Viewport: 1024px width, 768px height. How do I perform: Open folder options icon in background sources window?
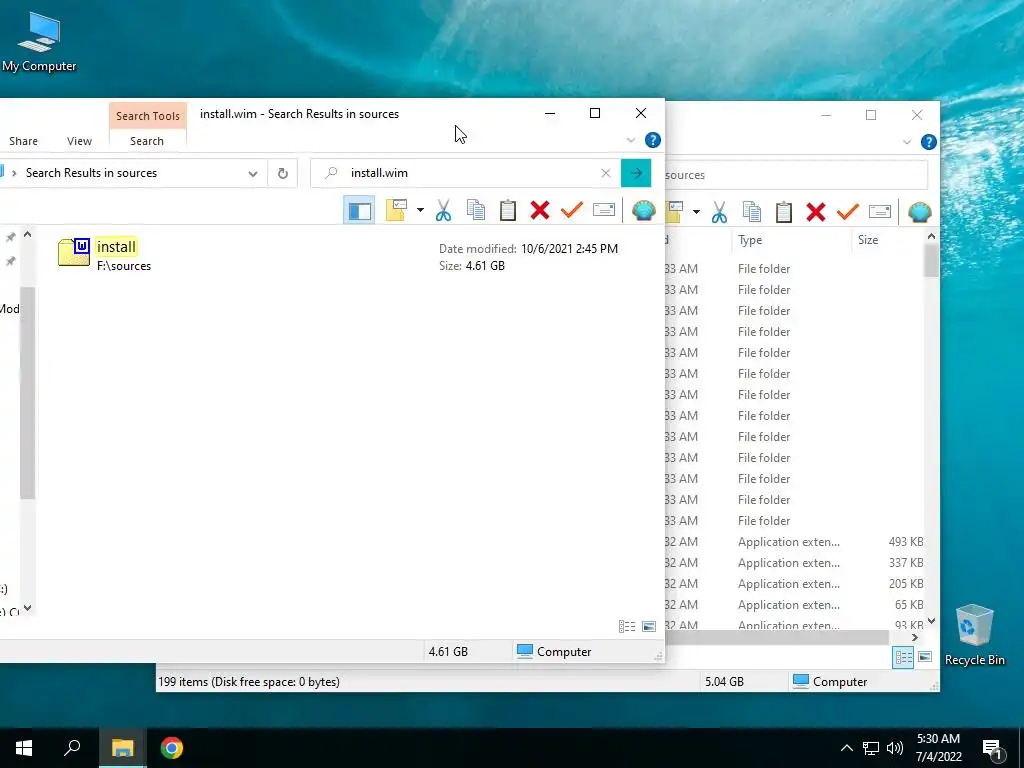675,212
